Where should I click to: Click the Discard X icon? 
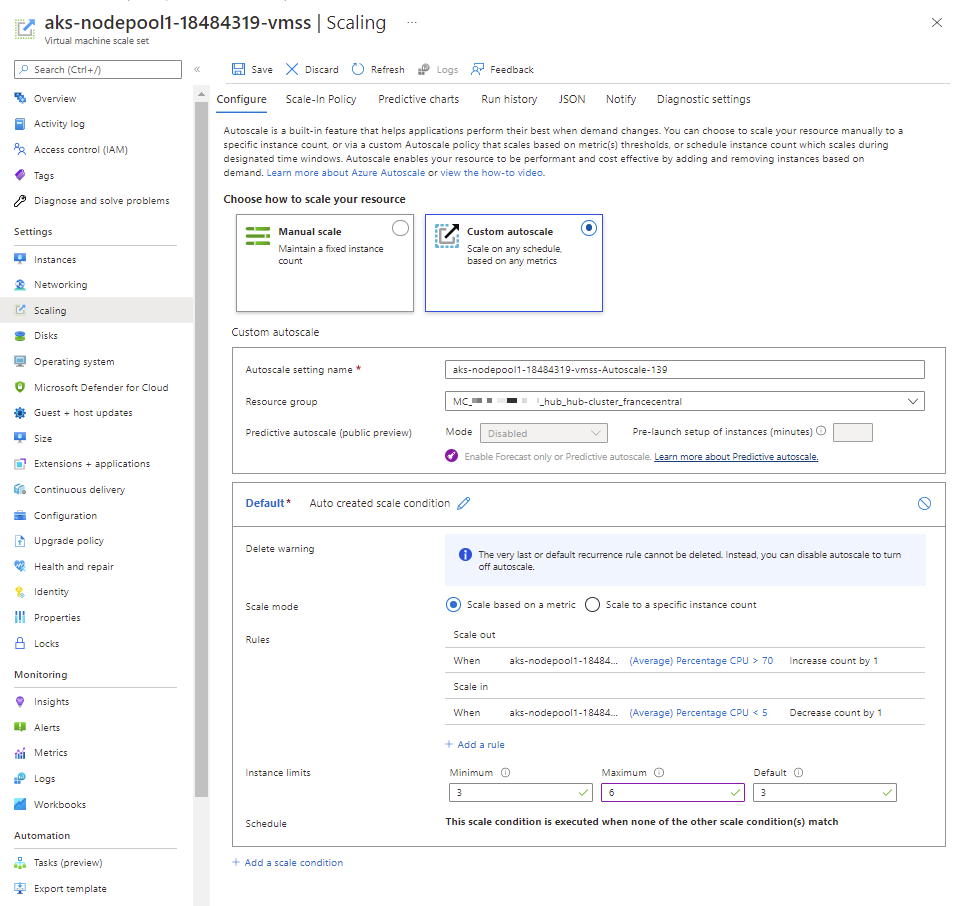[292, 69]
